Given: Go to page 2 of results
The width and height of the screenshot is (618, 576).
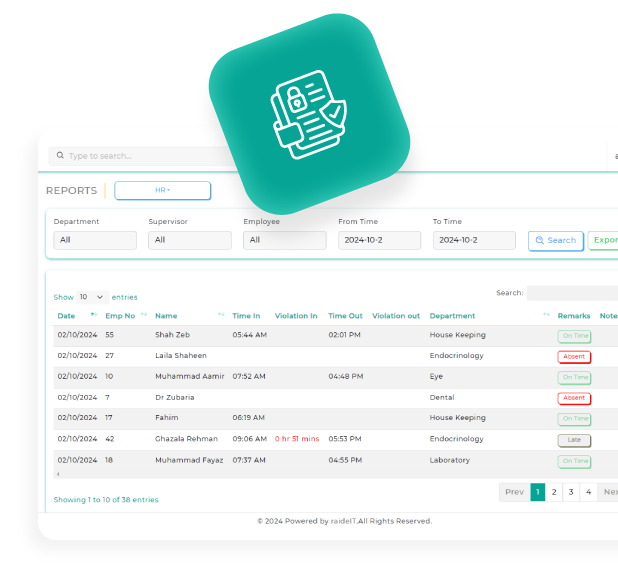Looking at the screenshot, I should tap(554, 492).
